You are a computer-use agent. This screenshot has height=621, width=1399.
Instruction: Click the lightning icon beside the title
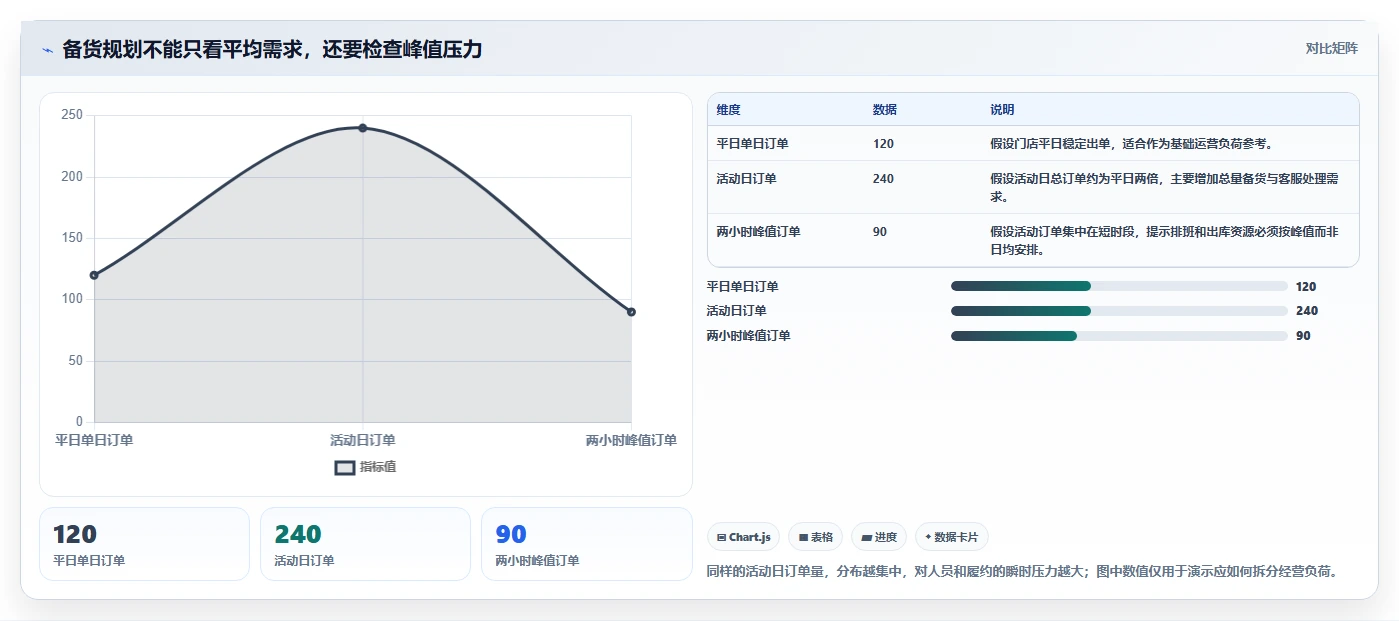(48, 50)
